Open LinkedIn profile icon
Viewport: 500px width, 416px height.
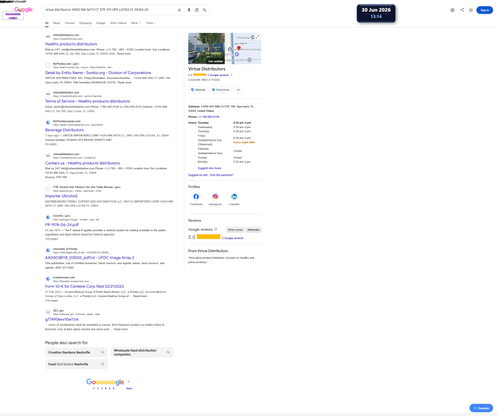(234, 197)
